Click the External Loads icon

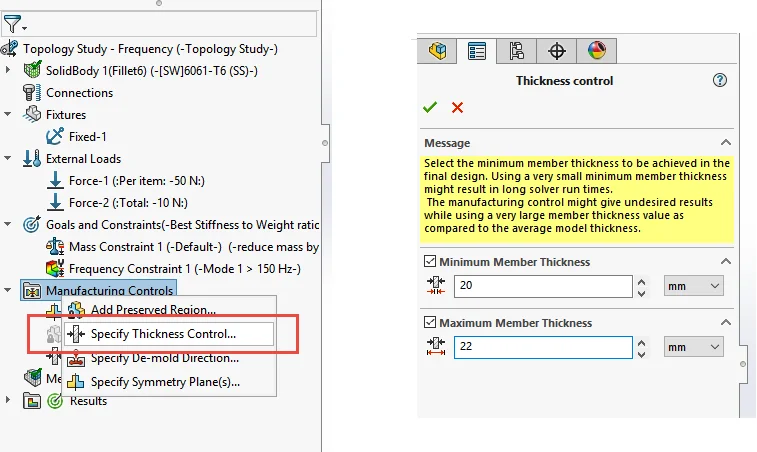[x=32, y=158]
